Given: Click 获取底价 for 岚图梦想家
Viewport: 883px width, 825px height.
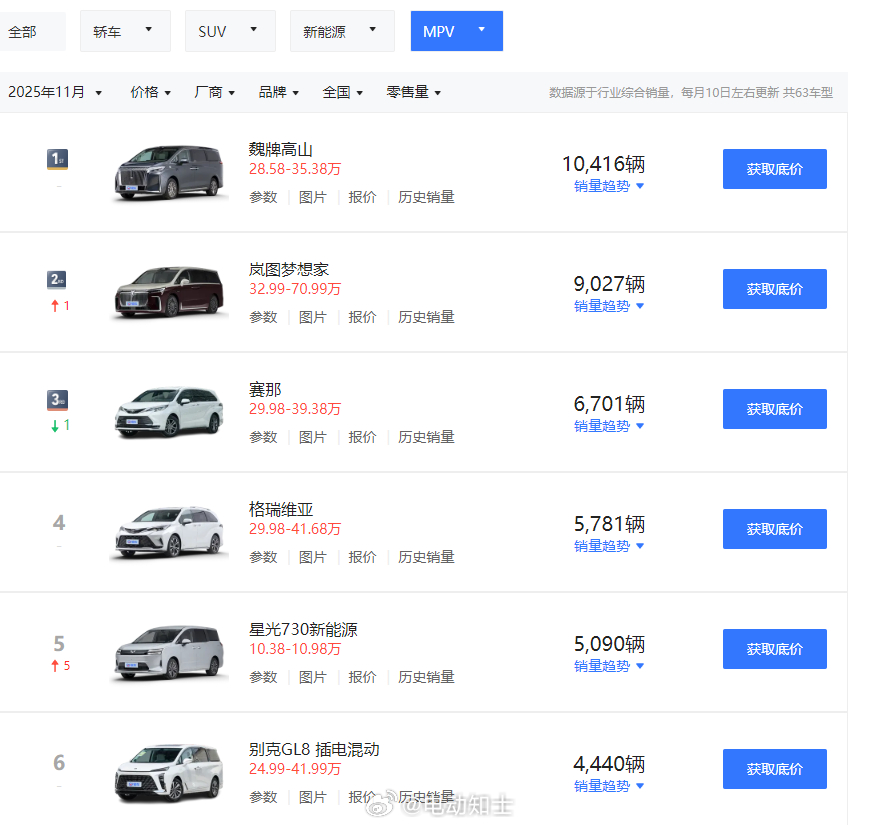Looking at the screenshot, I should [x=775, y=289].
